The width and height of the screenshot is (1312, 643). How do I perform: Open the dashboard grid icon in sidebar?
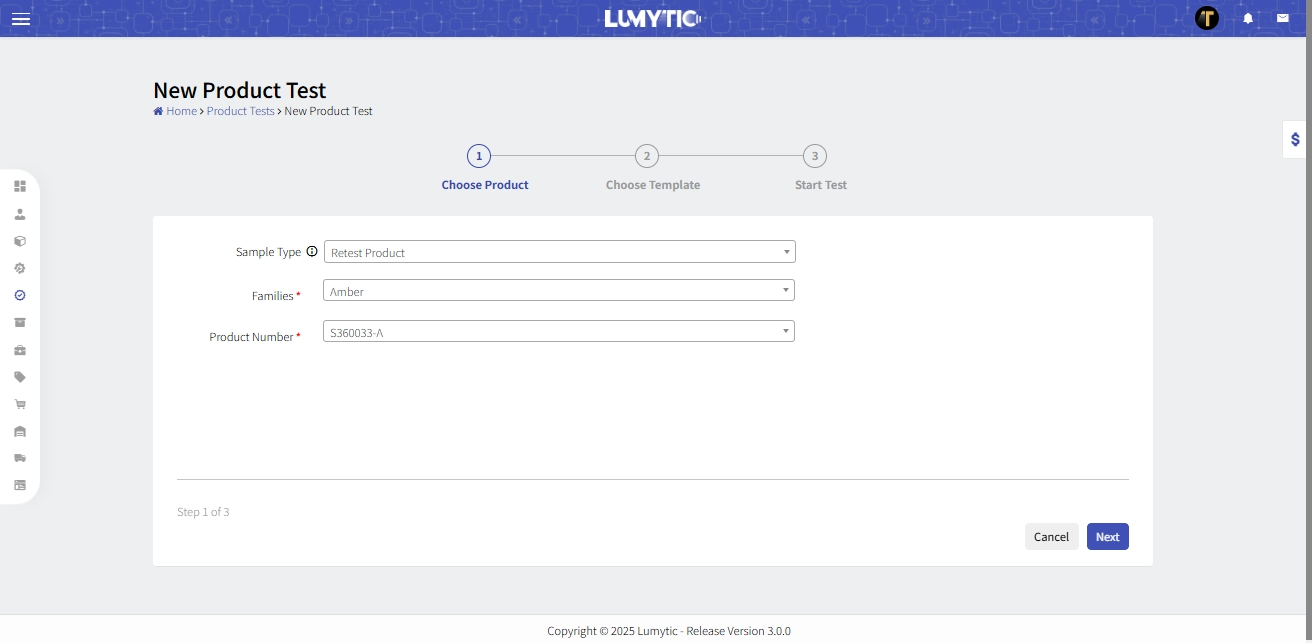(x=20, y=186)
